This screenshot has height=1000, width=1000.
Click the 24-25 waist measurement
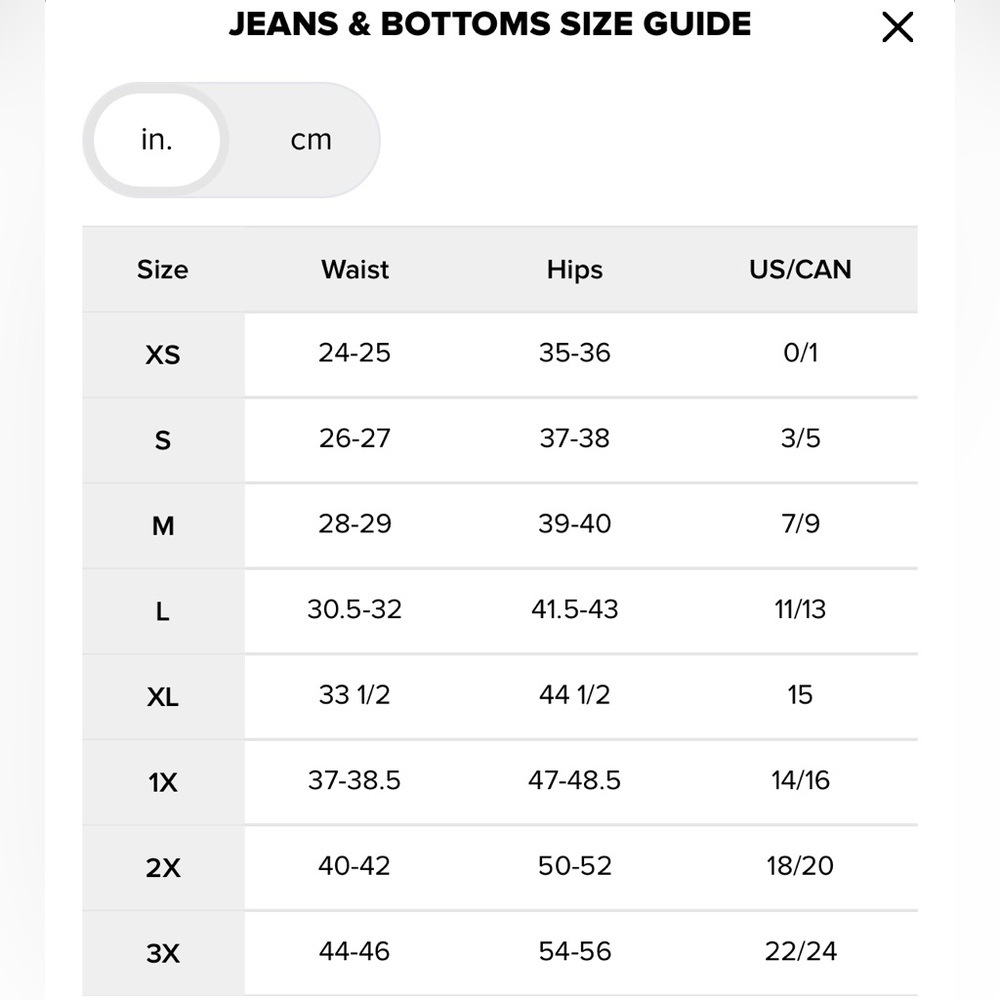355,353
